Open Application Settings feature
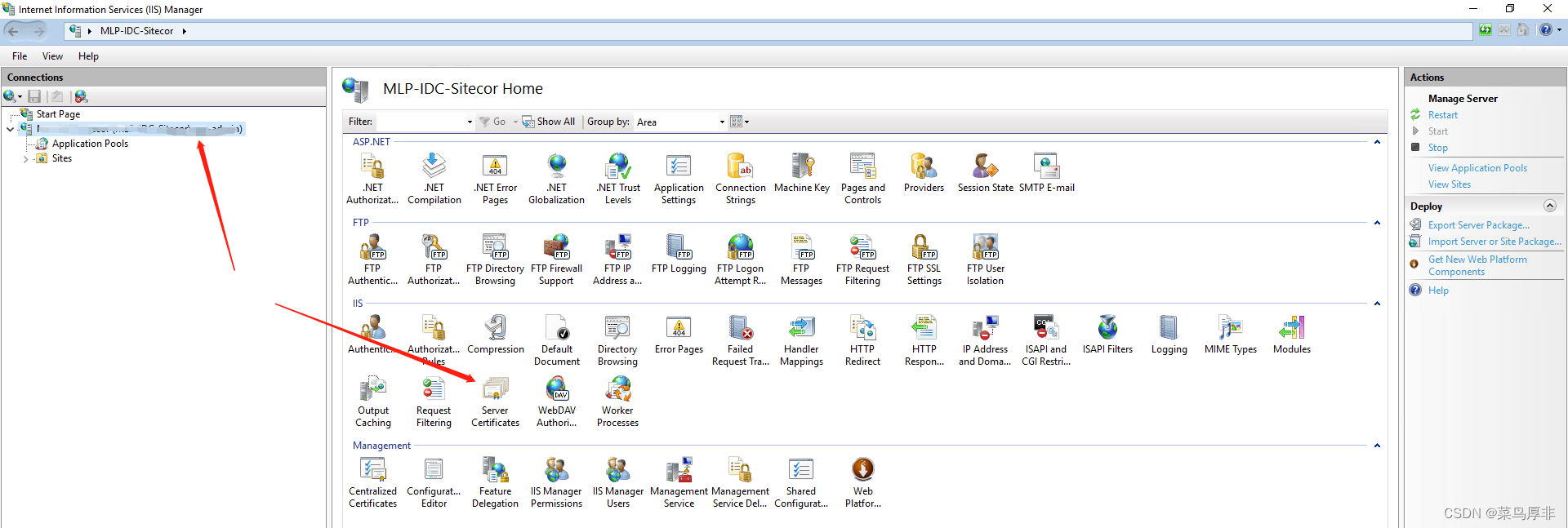This screenshot has width=1568, height=528. [679, 179]
